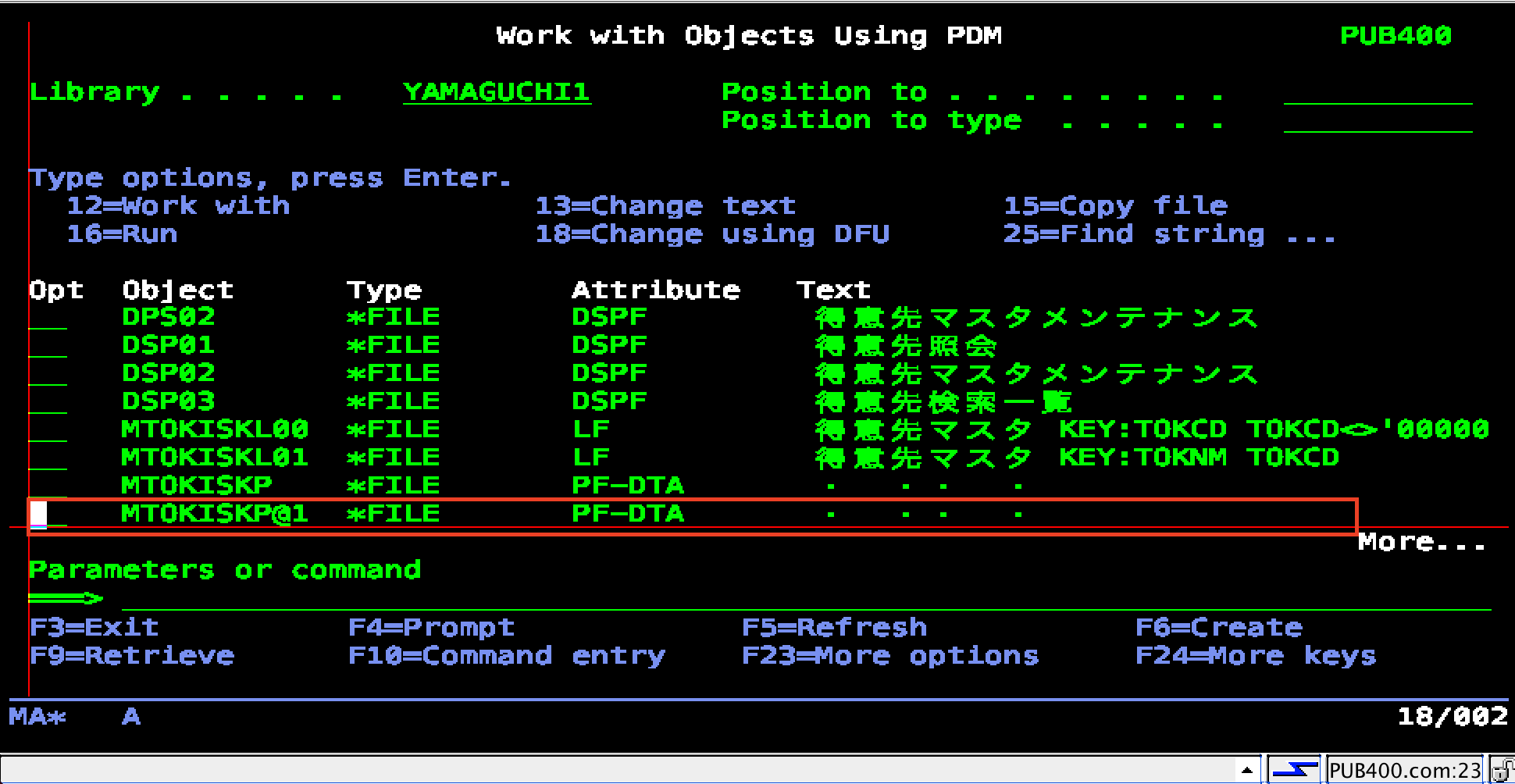The image size is (1515, 784).
Task: Click the DSPF attribute of DSP03
Action: click(x=609, y=401)
